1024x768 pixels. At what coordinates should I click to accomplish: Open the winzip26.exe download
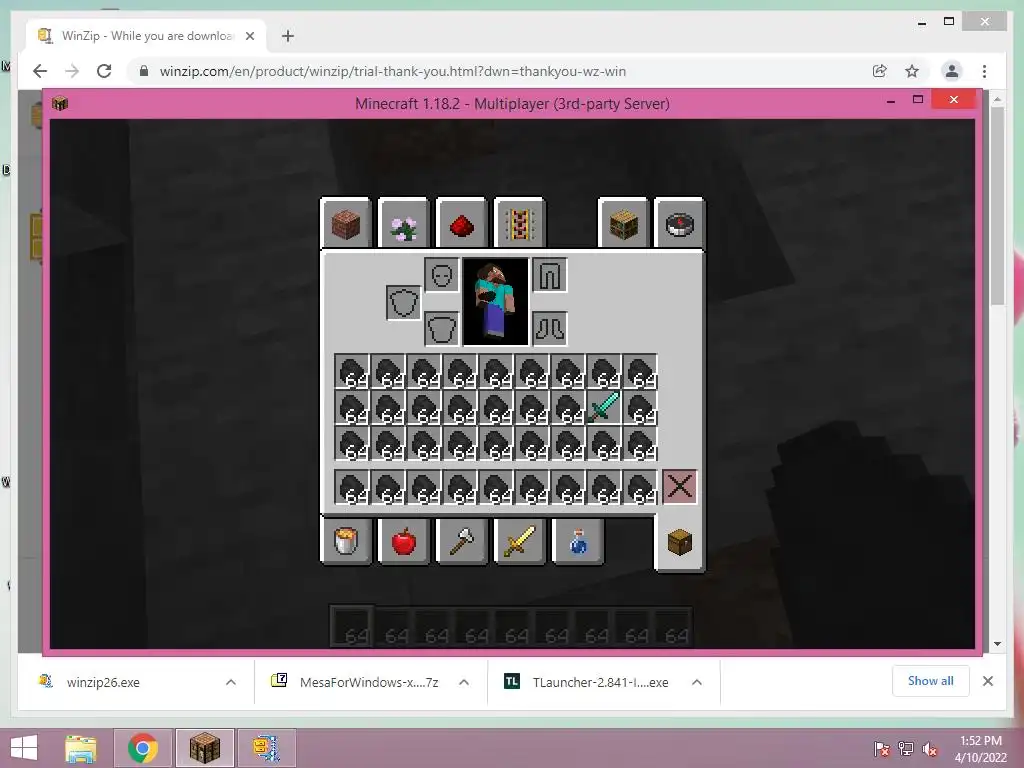coord(103,682)
